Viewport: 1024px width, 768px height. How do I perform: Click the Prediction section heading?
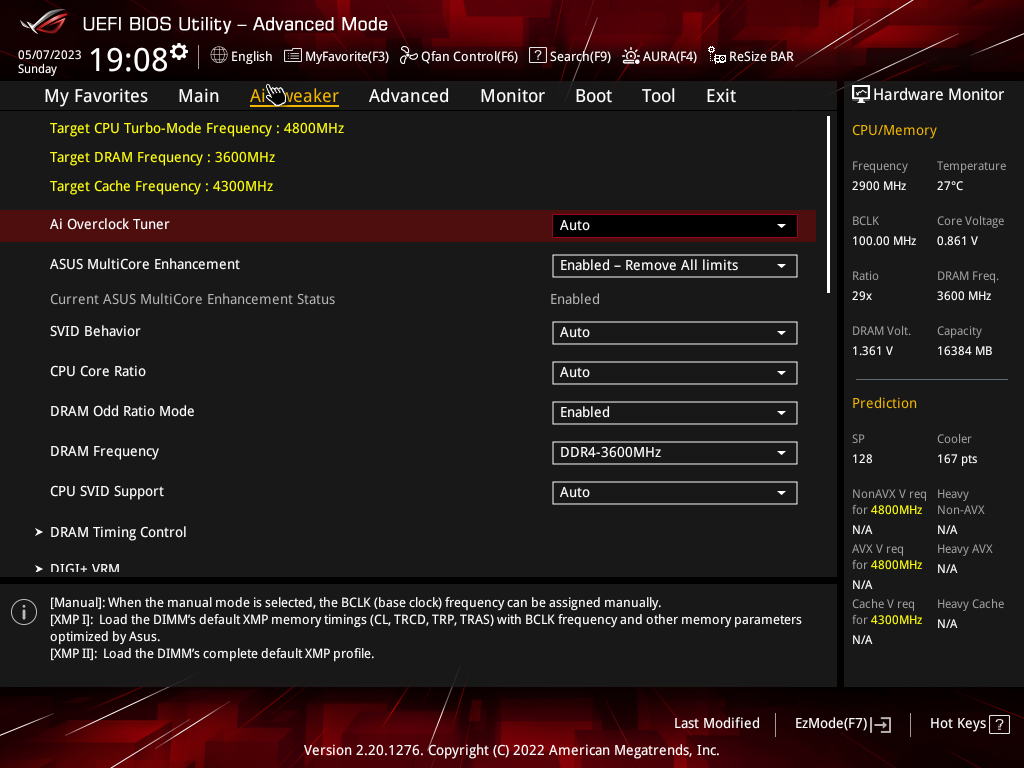884,403
